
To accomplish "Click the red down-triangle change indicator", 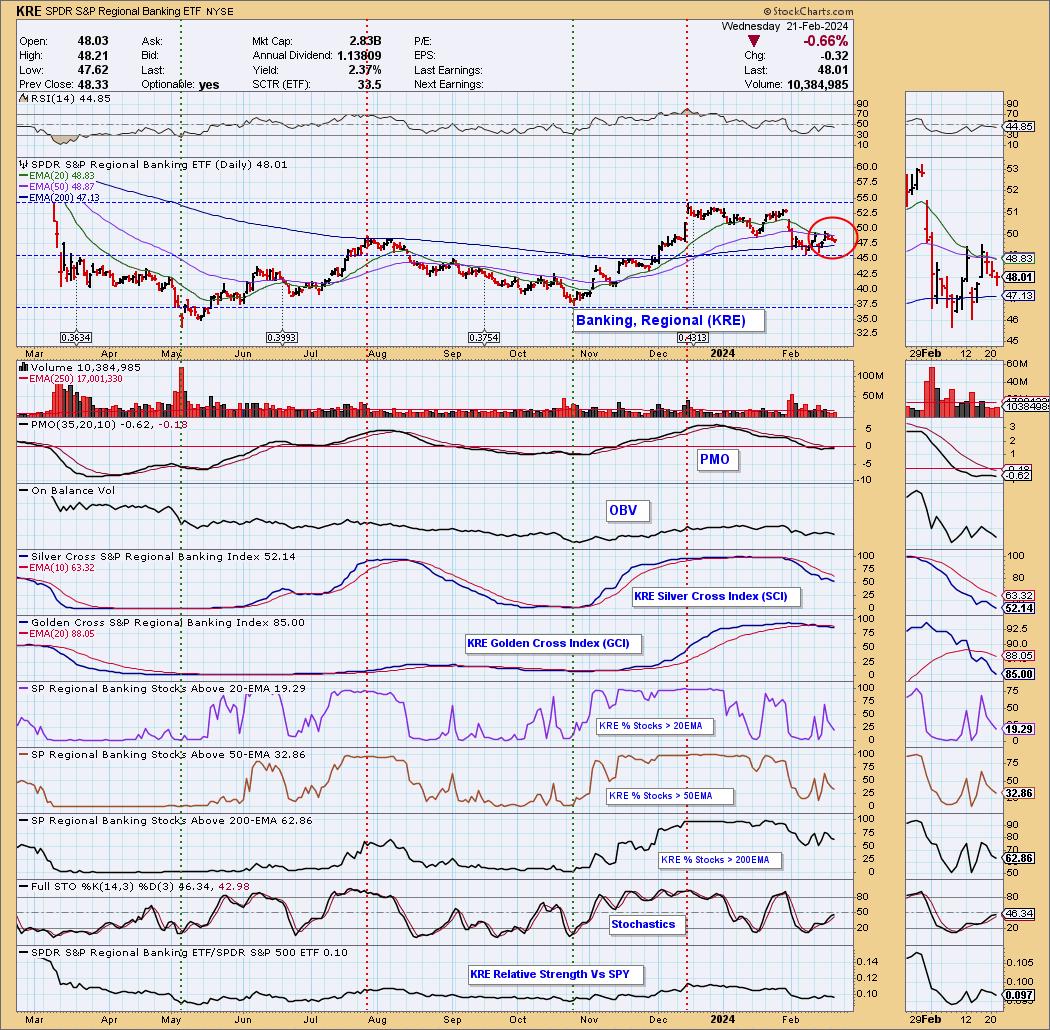I will (754, 42).
